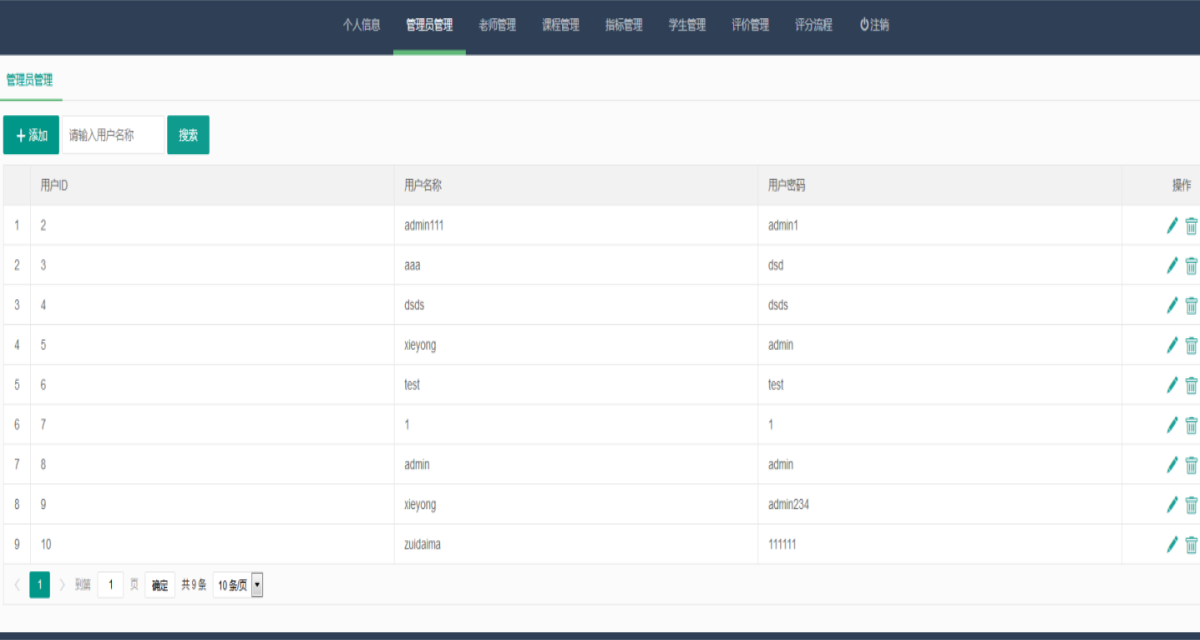Screen dimensions: 1200x640
Task: Open 评价管理 in the top navigation
Action: tap(750, 26)
